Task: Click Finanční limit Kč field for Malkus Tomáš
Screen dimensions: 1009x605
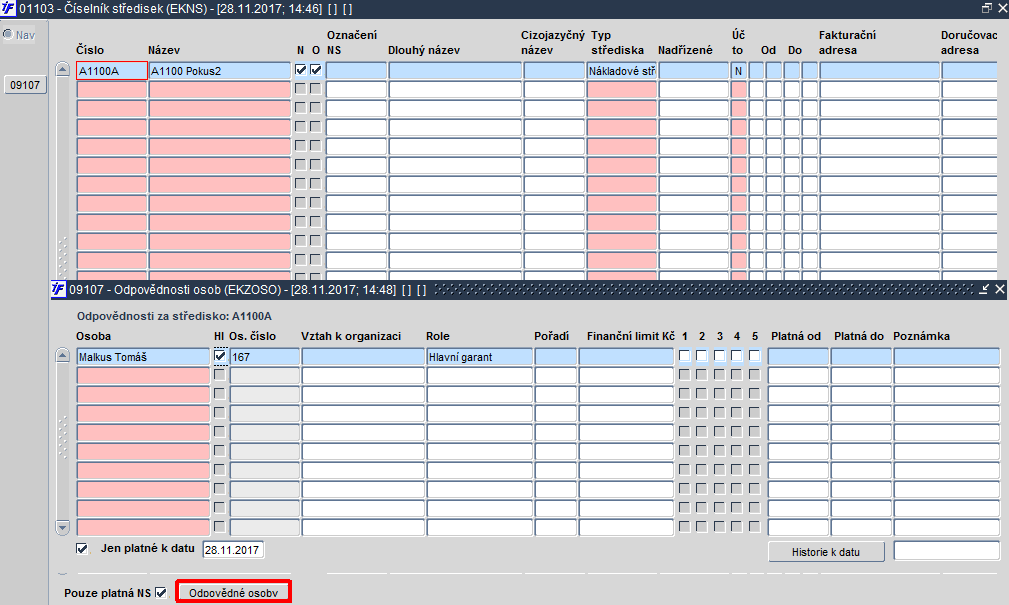Action: (x=626, y=357)
